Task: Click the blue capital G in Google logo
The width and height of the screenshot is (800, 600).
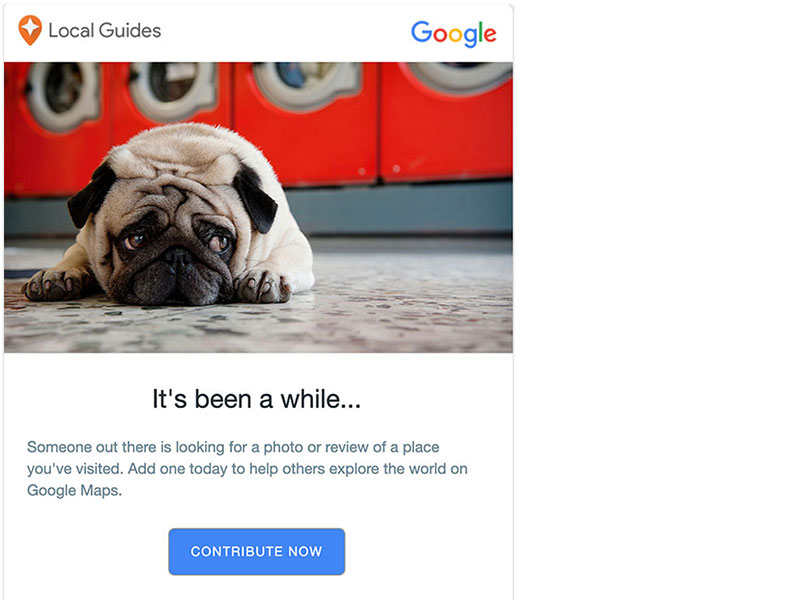Action: pos(422,32)
